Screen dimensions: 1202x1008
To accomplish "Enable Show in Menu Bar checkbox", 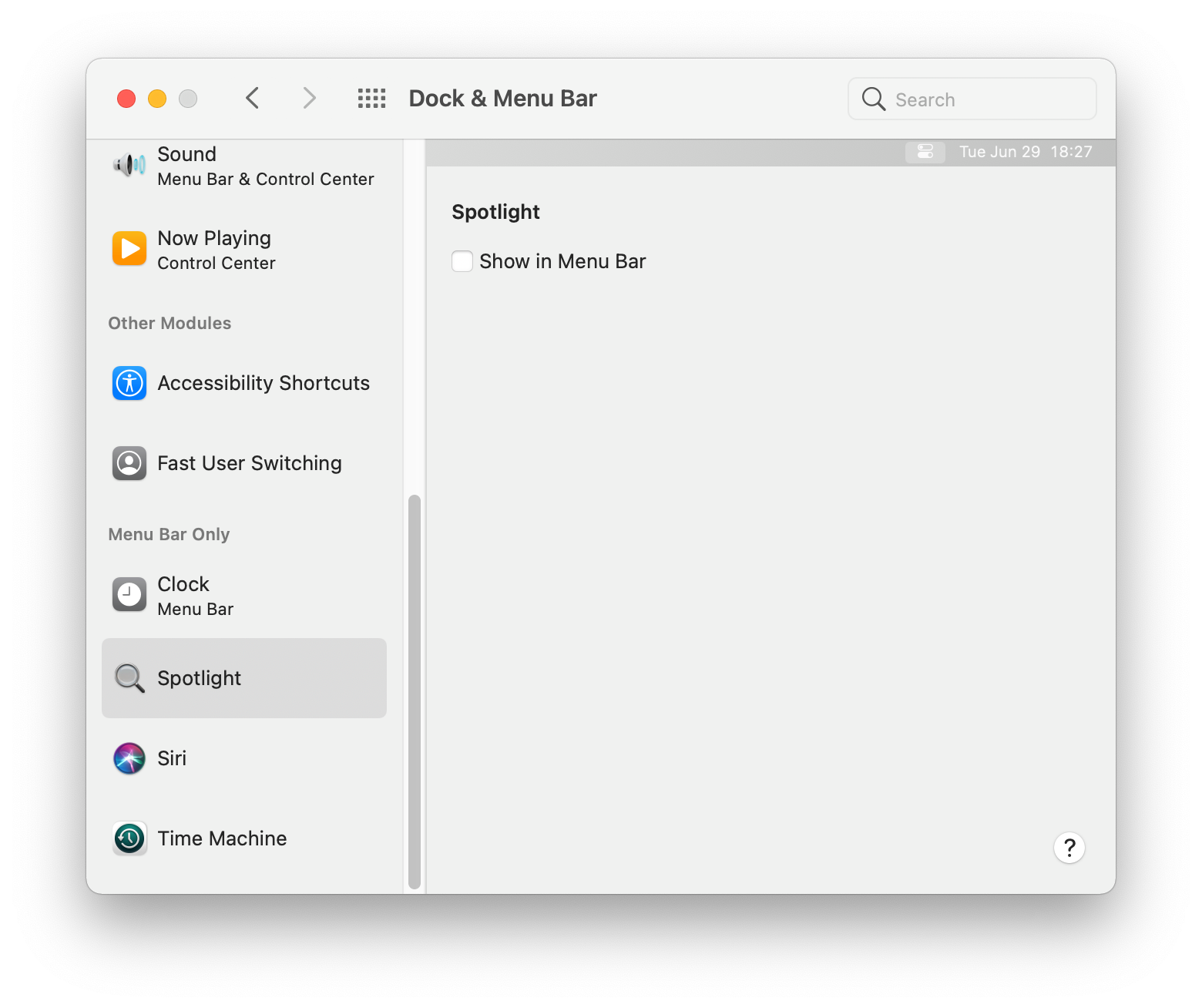I will click(462, 261).
